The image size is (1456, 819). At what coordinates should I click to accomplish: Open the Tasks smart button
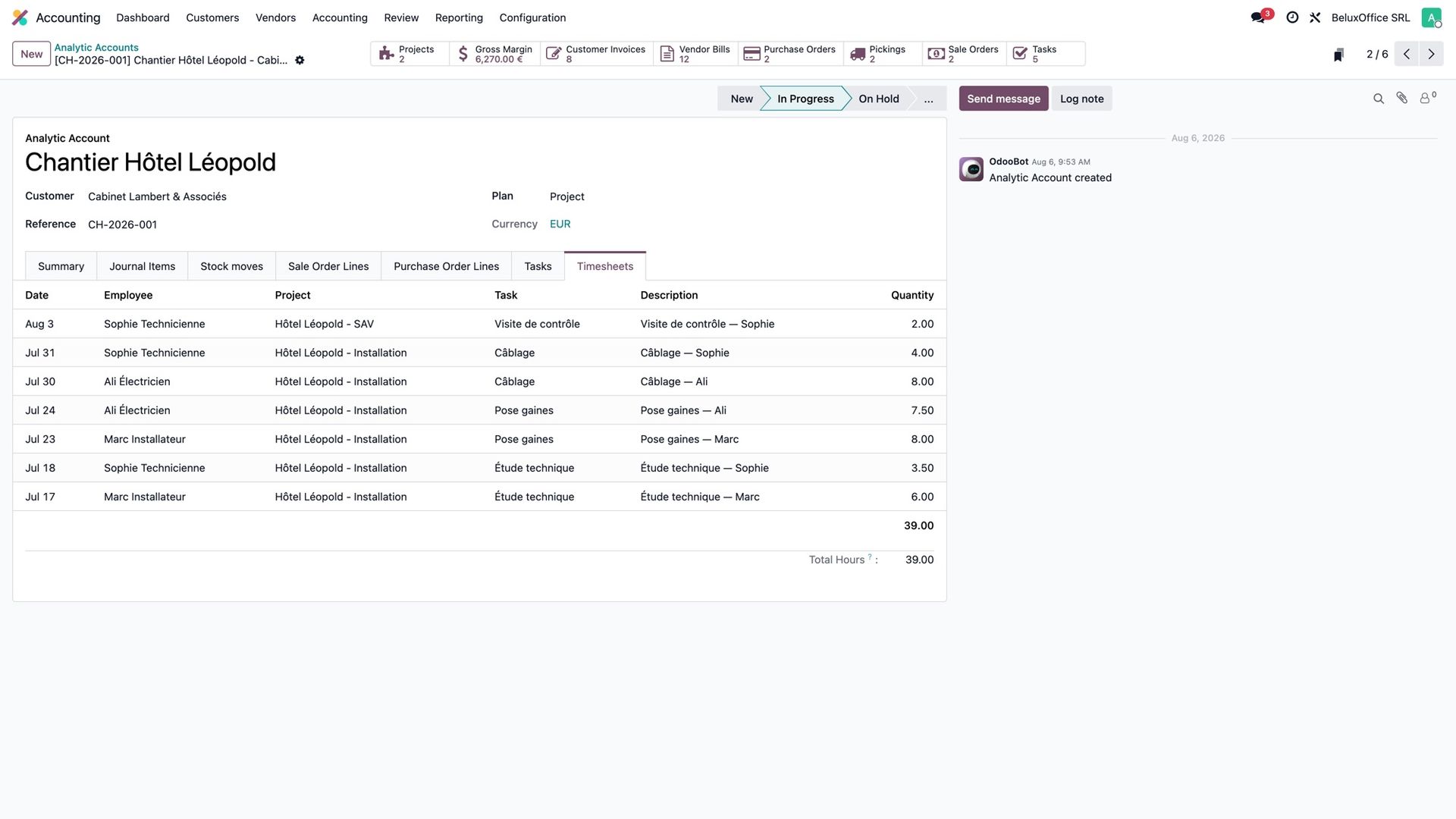pos(1046,54)
